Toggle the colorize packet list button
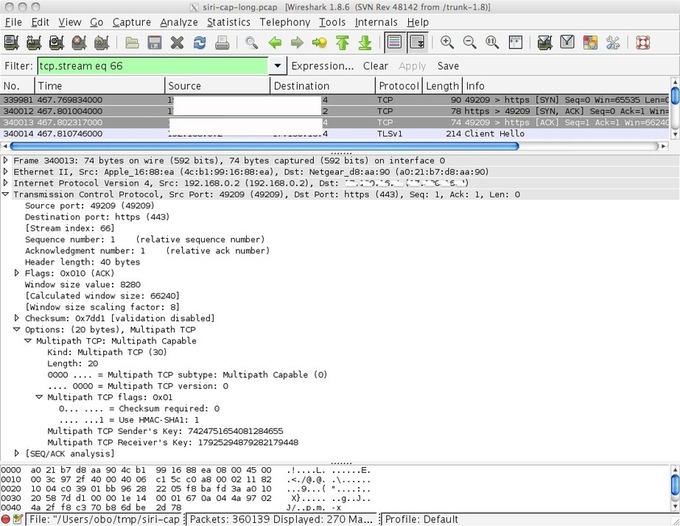680x526 pixels. tap(394, 43)
